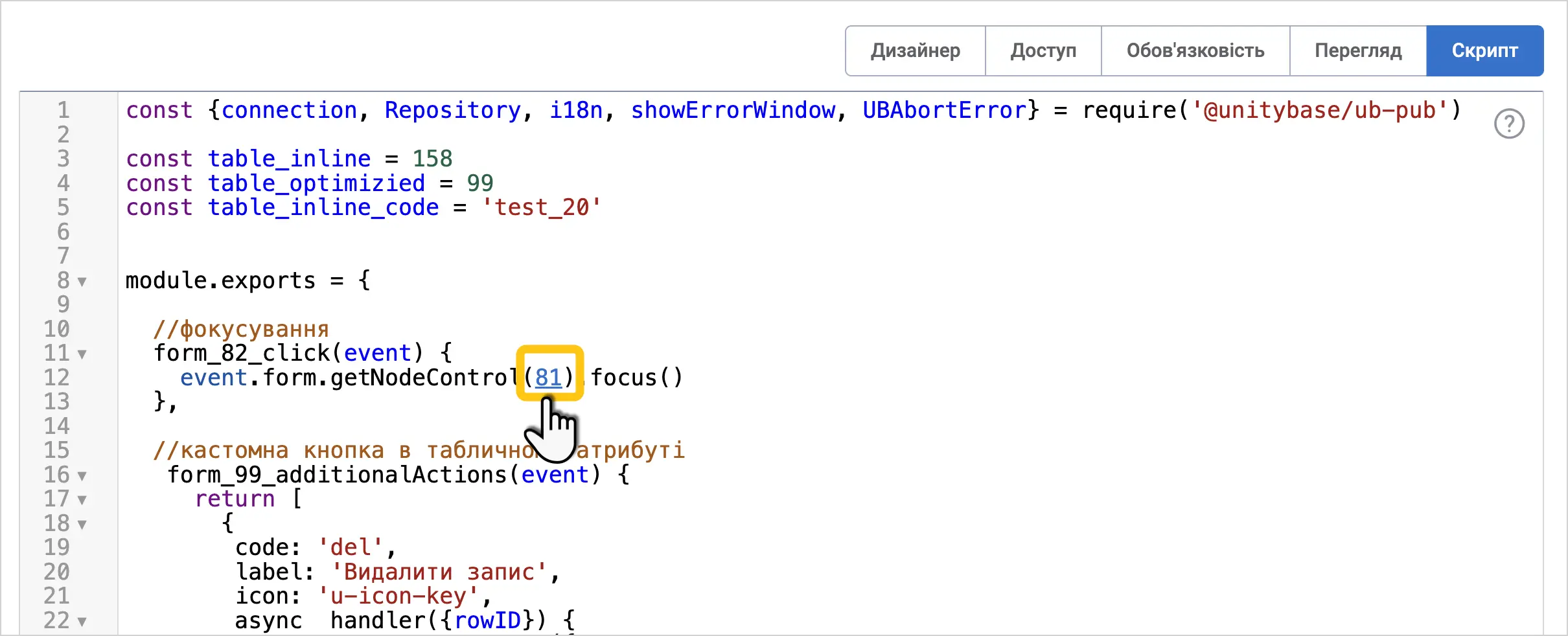Click table_inline_code variable name

pyautogui.click(x=323, y=207)
